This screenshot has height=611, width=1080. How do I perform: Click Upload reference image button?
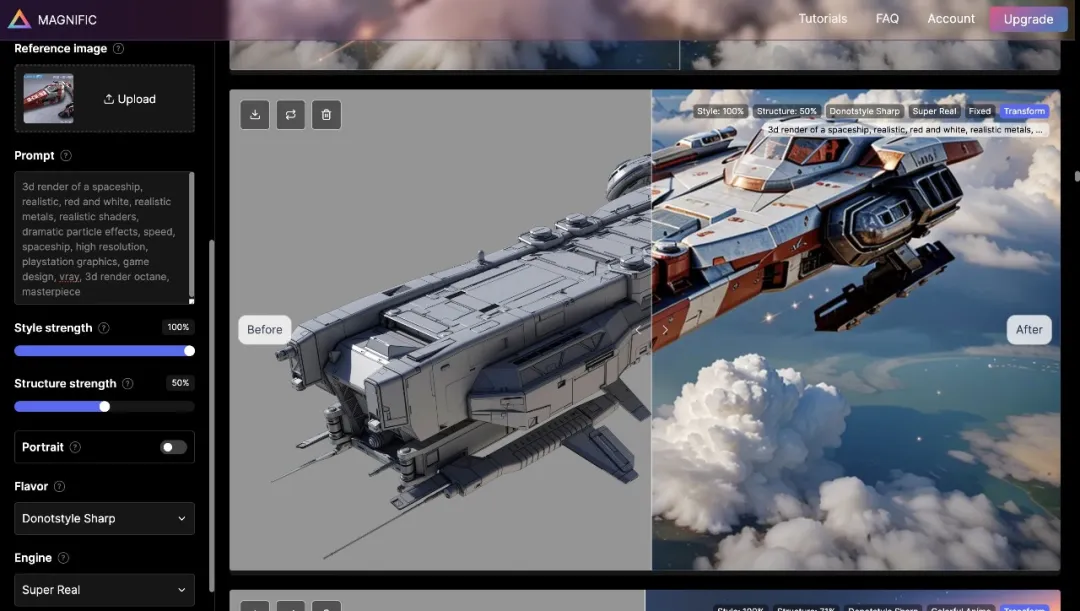129,99
